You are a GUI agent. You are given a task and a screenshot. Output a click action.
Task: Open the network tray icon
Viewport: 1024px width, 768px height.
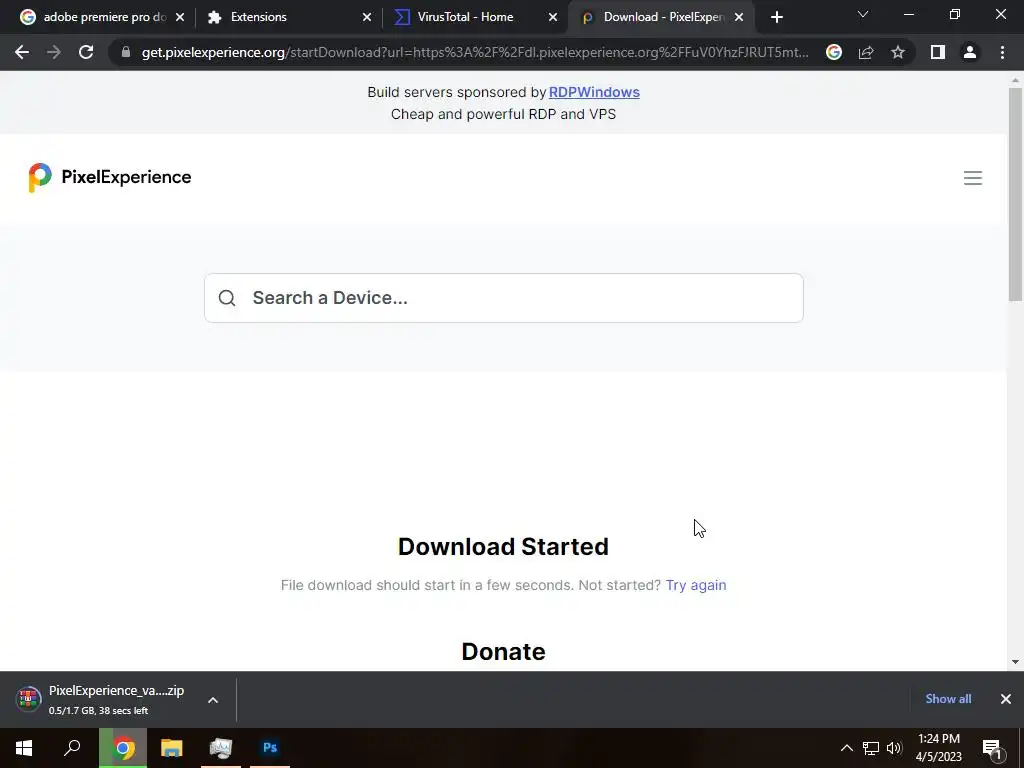point(871,748)
